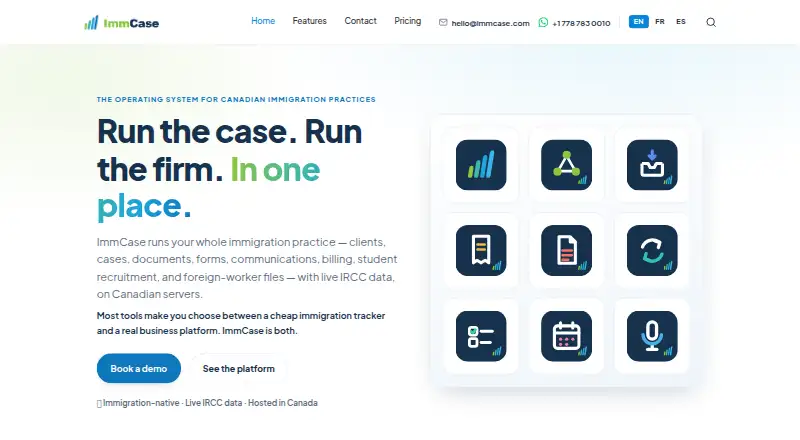The width and height of the screenshot is (800, 440).
Task: Select the checklist tasks tile
Action: pos(481,336)
